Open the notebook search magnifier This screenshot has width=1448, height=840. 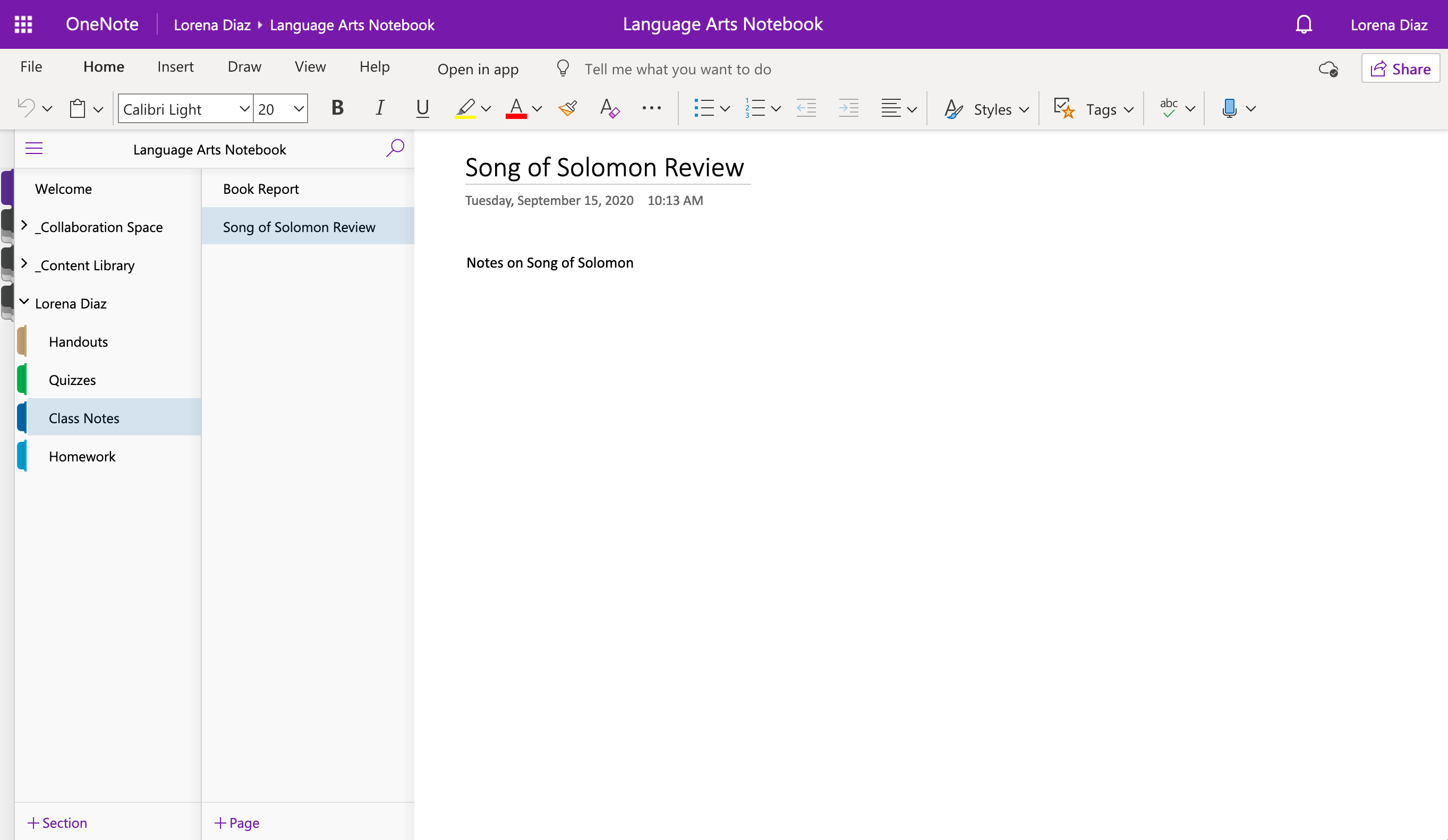[x=395, y=148]
